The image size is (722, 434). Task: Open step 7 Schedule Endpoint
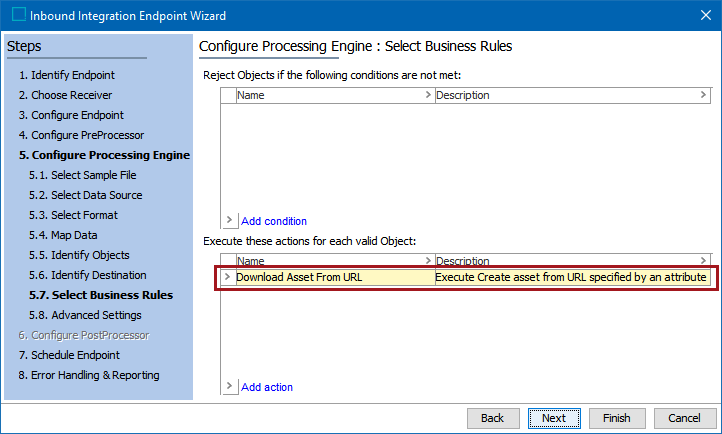pos(69,355)
